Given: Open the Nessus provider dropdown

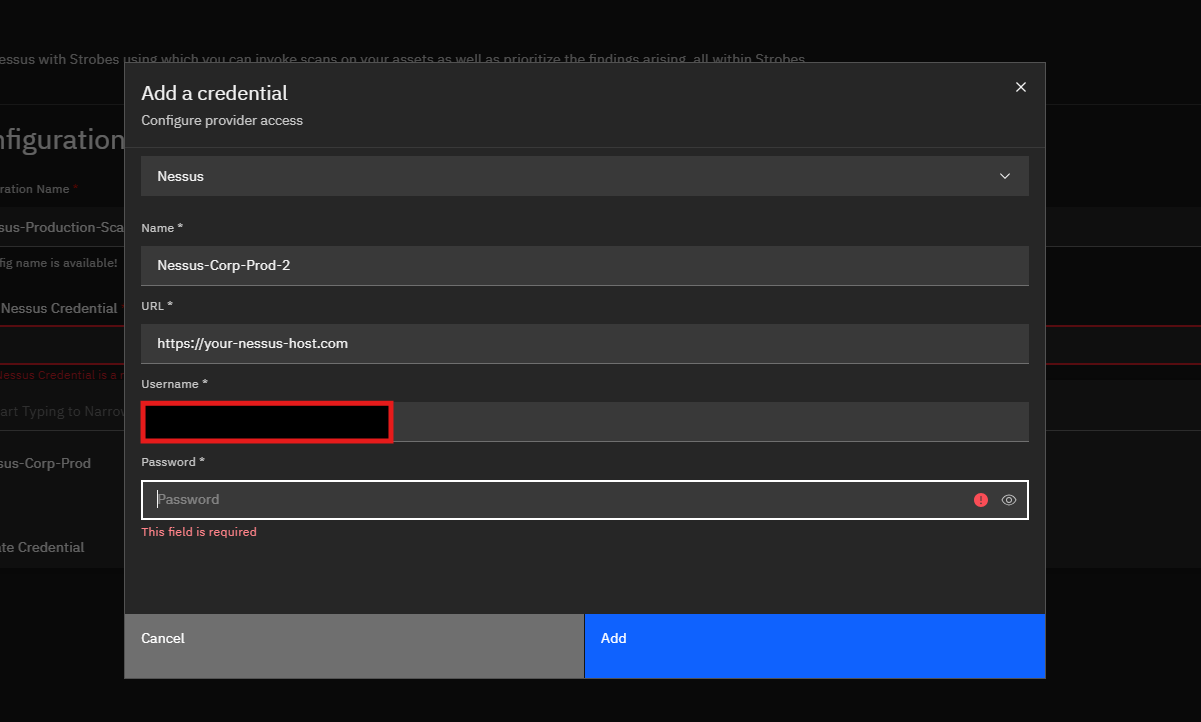Looking at the screenshot, I should coord(585,176).
